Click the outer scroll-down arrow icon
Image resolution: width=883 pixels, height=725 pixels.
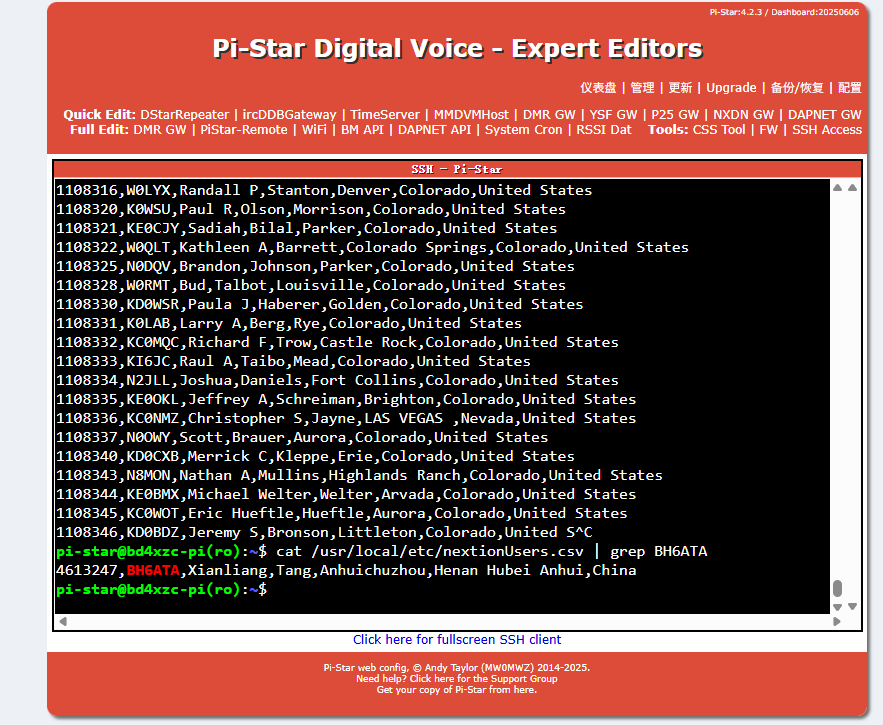[x=853, y=607]
